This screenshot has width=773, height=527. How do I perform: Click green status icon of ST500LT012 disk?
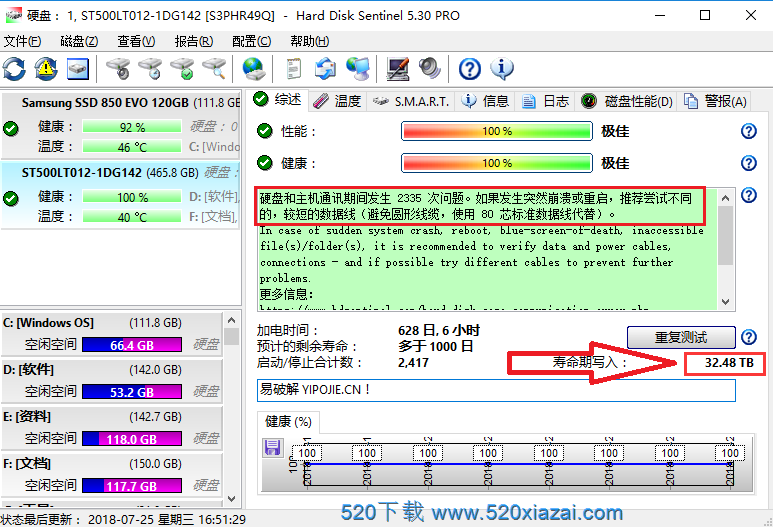pos(11,199)
